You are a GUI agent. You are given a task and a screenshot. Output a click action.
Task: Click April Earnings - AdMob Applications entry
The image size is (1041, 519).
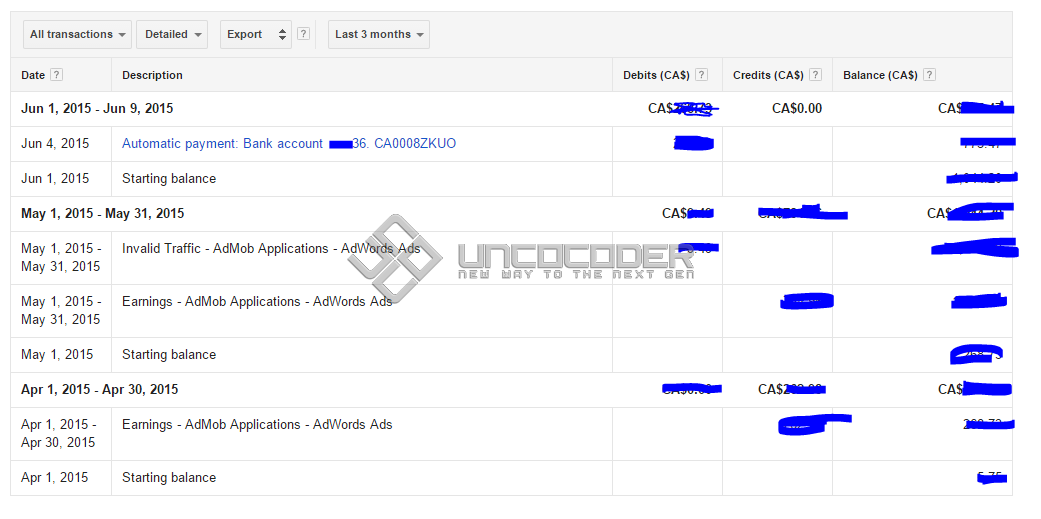pos(257,425)
